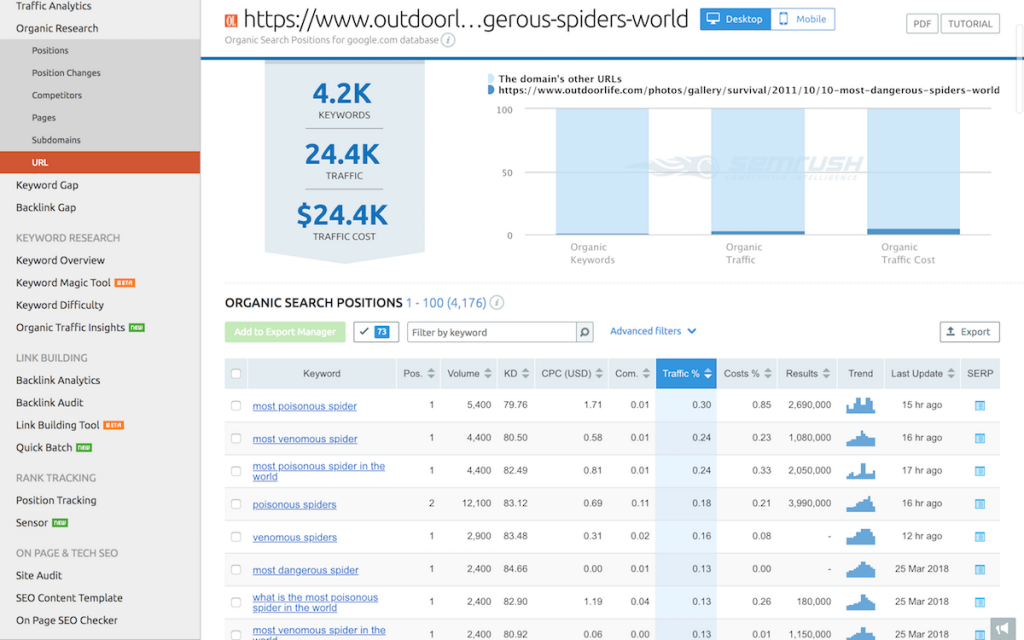
Task: Open info icon beside google.com database subtitle
Action: tap(448, 40)
